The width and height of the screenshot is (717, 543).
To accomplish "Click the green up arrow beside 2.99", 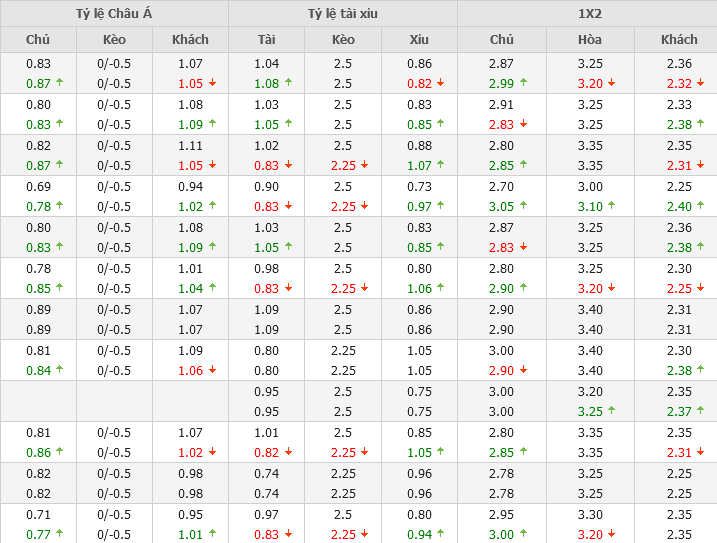I will click(x=525, y=83).
